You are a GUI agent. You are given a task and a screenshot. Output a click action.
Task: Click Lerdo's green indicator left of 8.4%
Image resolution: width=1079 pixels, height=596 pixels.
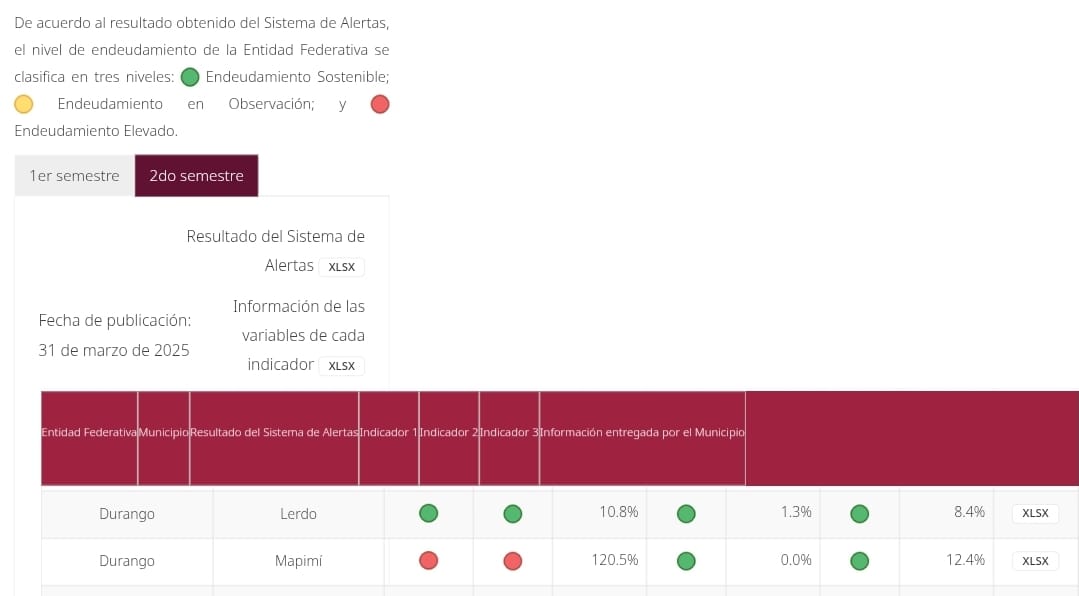[859, 513]
